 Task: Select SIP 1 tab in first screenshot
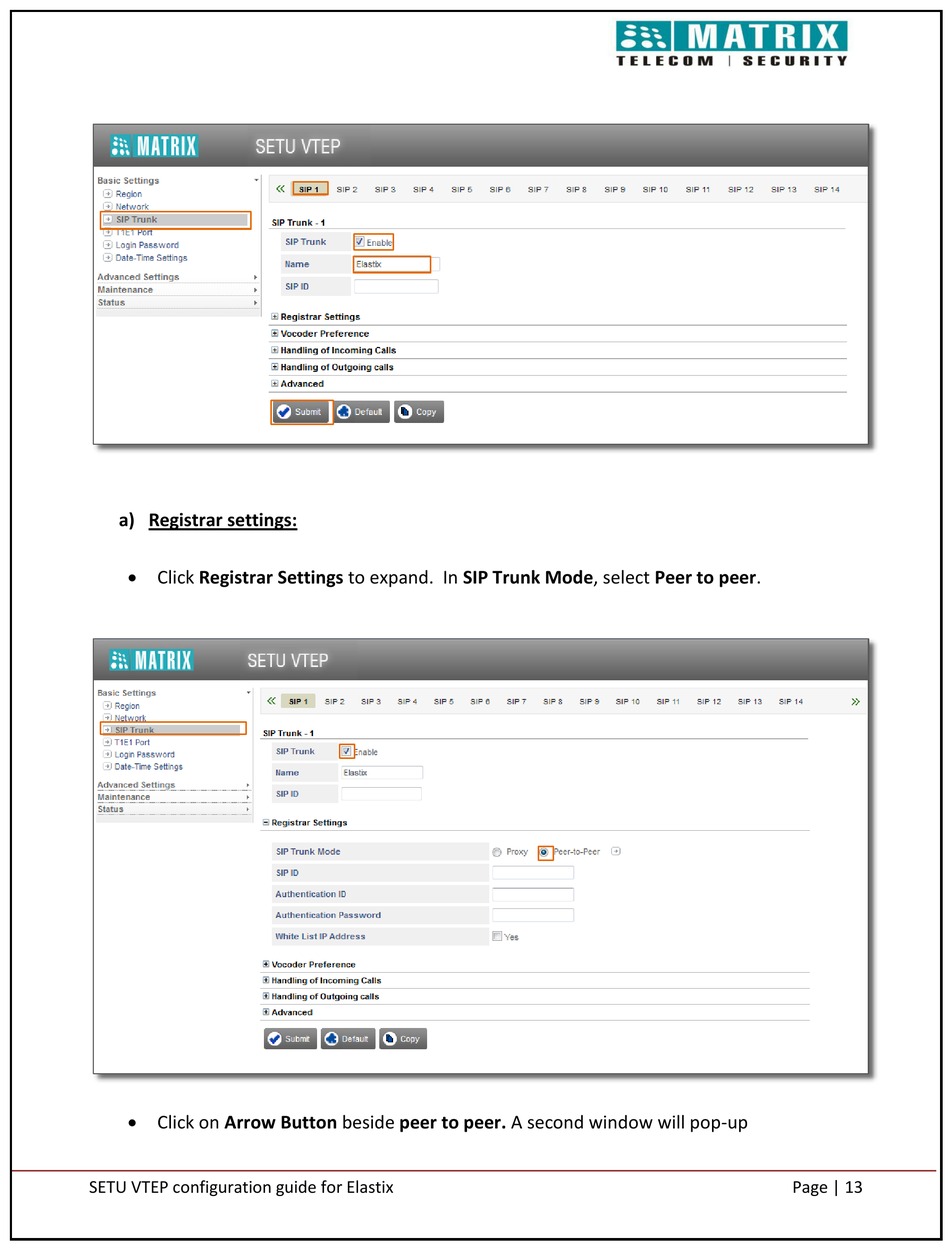point(309,189)
